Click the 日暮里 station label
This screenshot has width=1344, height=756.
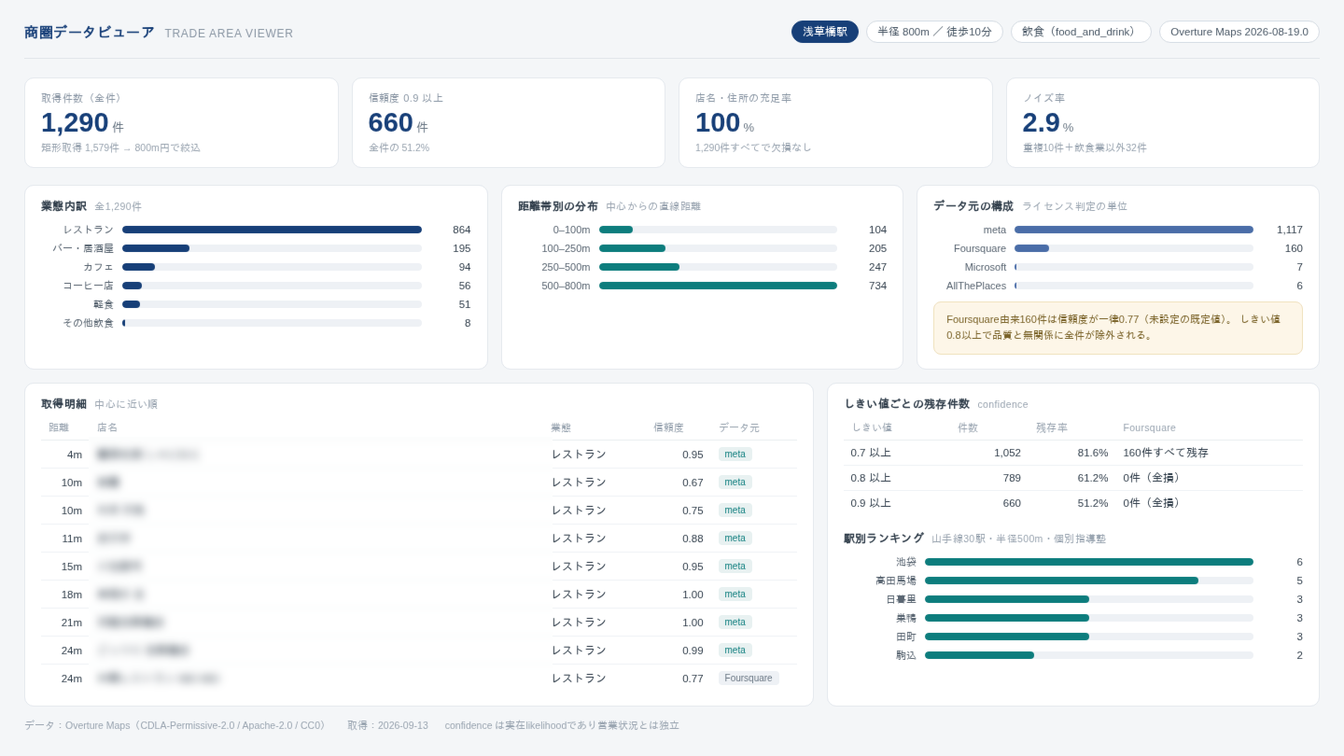tap(901, 600)
